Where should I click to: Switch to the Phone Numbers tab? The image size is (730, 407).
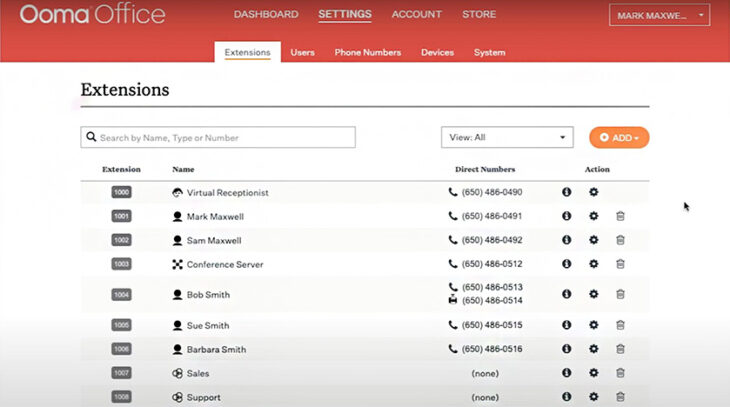point(367,52)
